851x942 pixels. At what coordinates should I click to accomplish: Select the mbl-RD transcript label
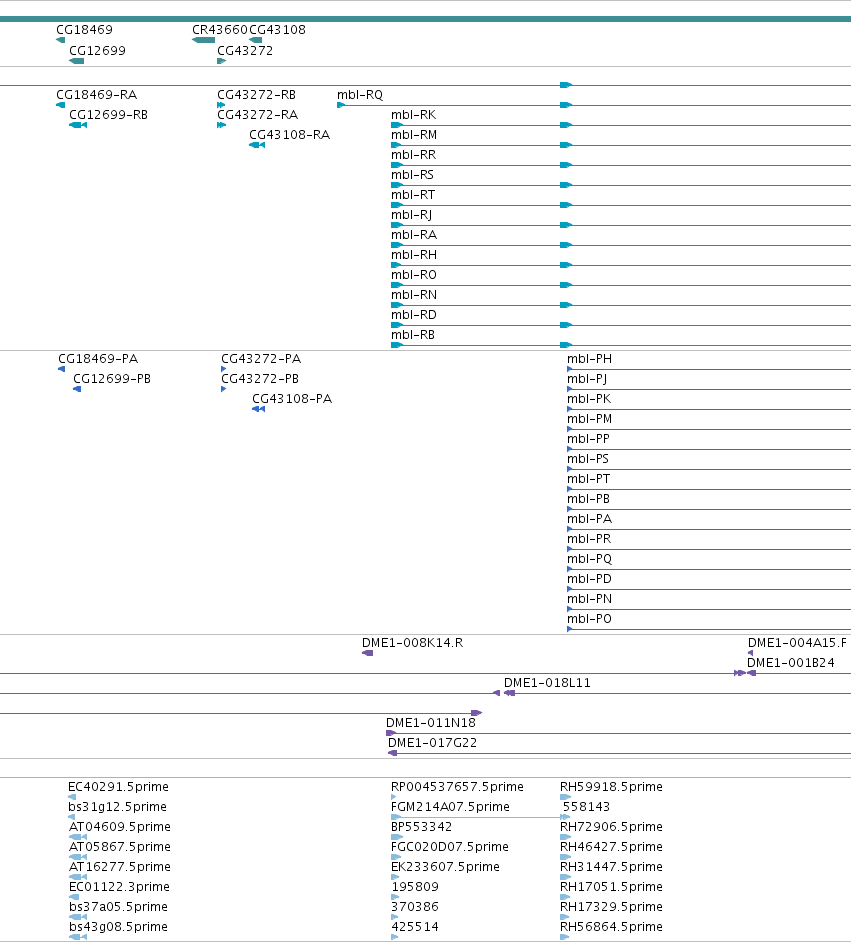414,315
